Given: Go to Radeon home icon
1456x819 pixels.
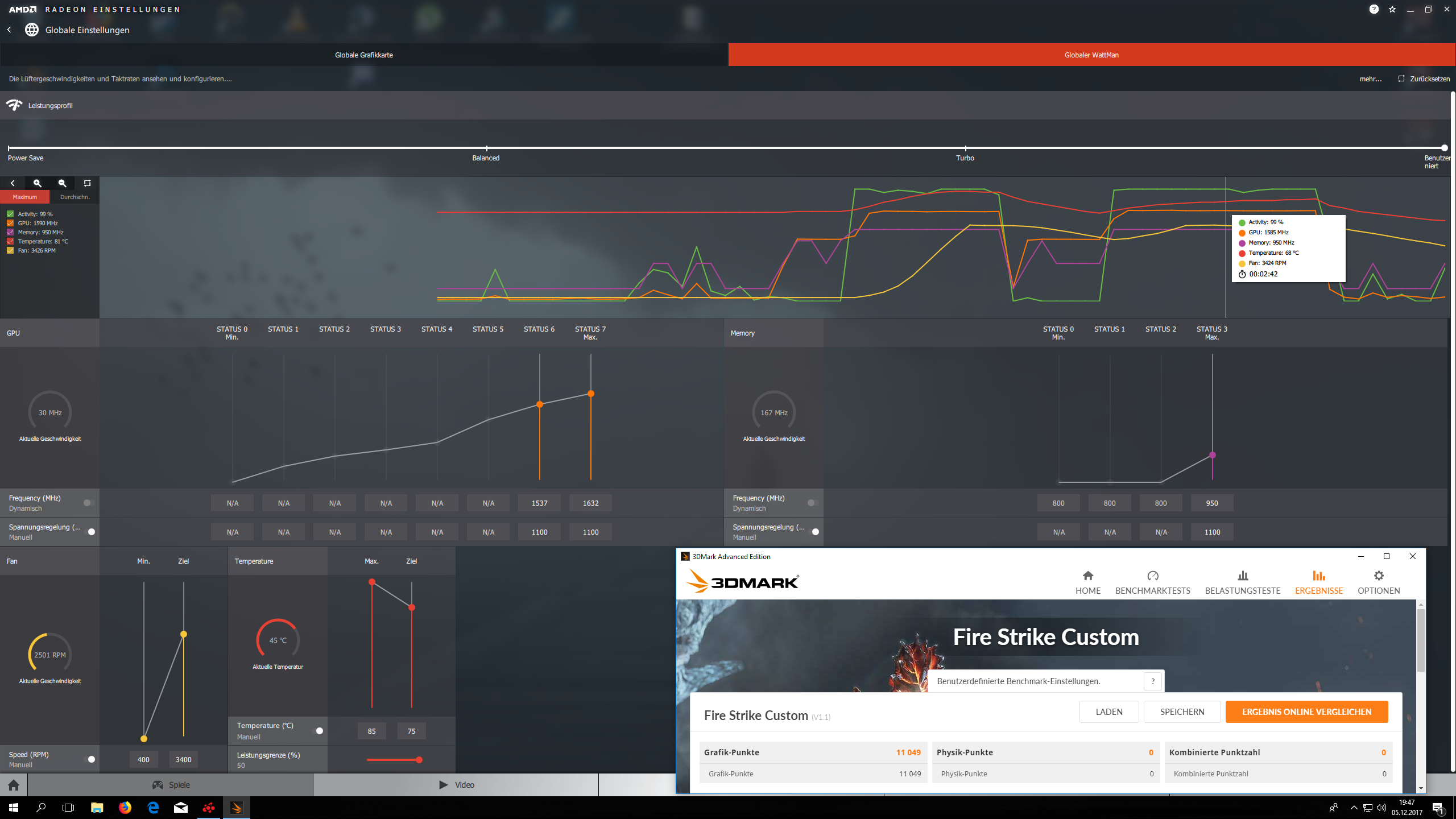Looking at the screenshot, I should click(x=14, y=785).
